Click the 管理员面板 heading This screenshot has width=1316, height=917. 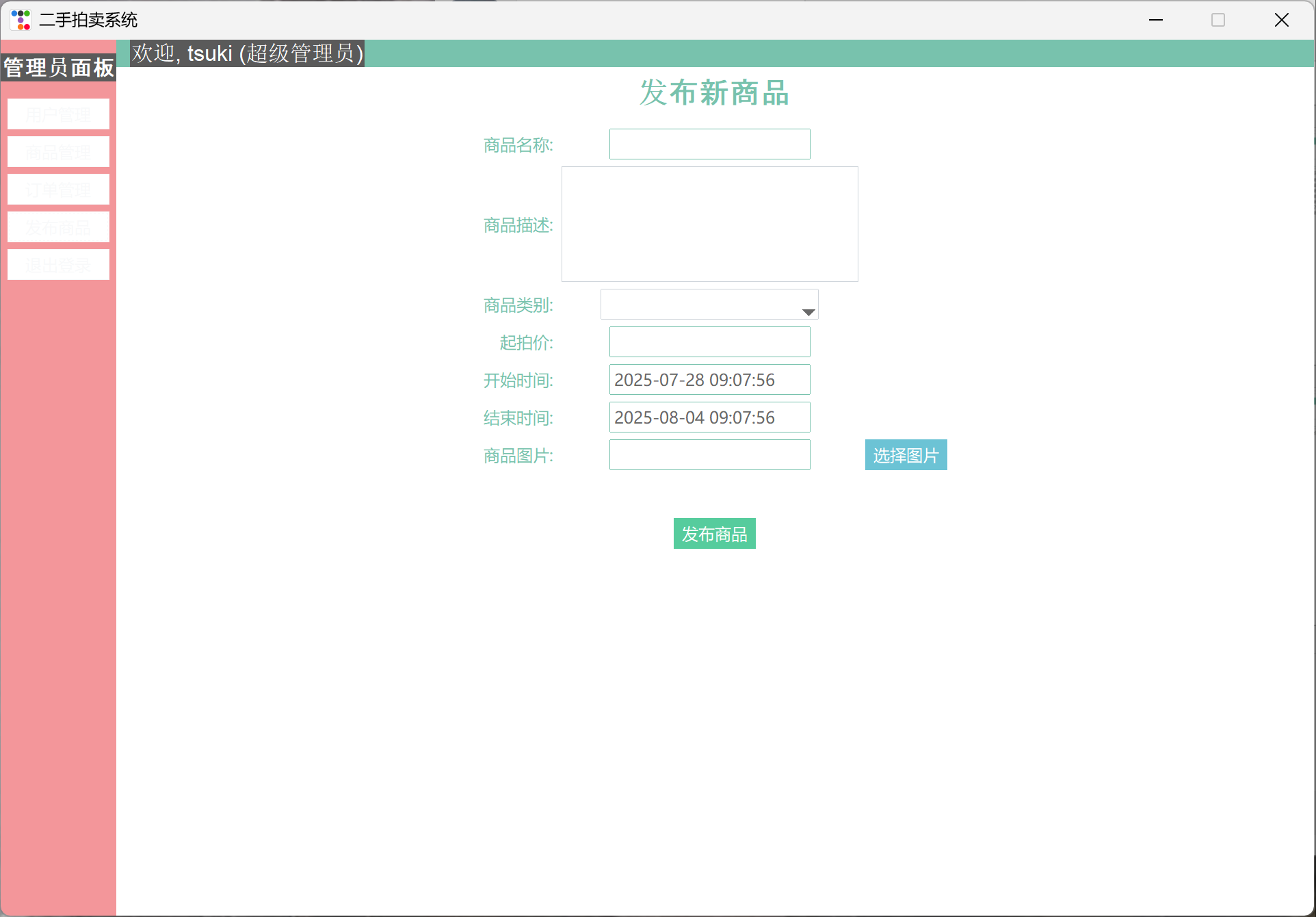[58, 68]
